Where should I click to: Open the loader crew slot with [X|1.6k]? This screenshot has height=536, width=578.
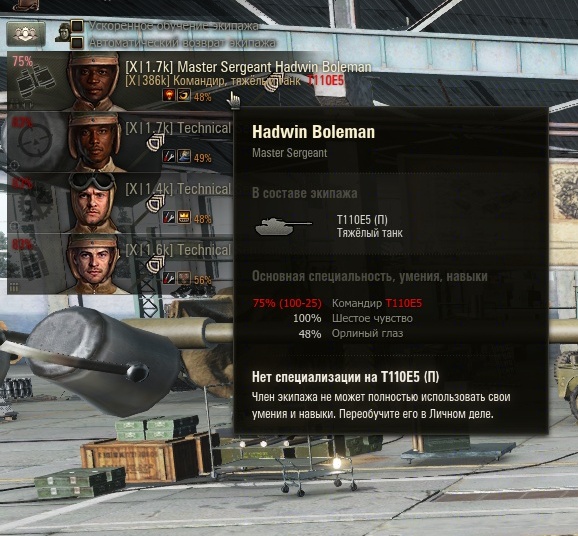[x=120, y=264]
